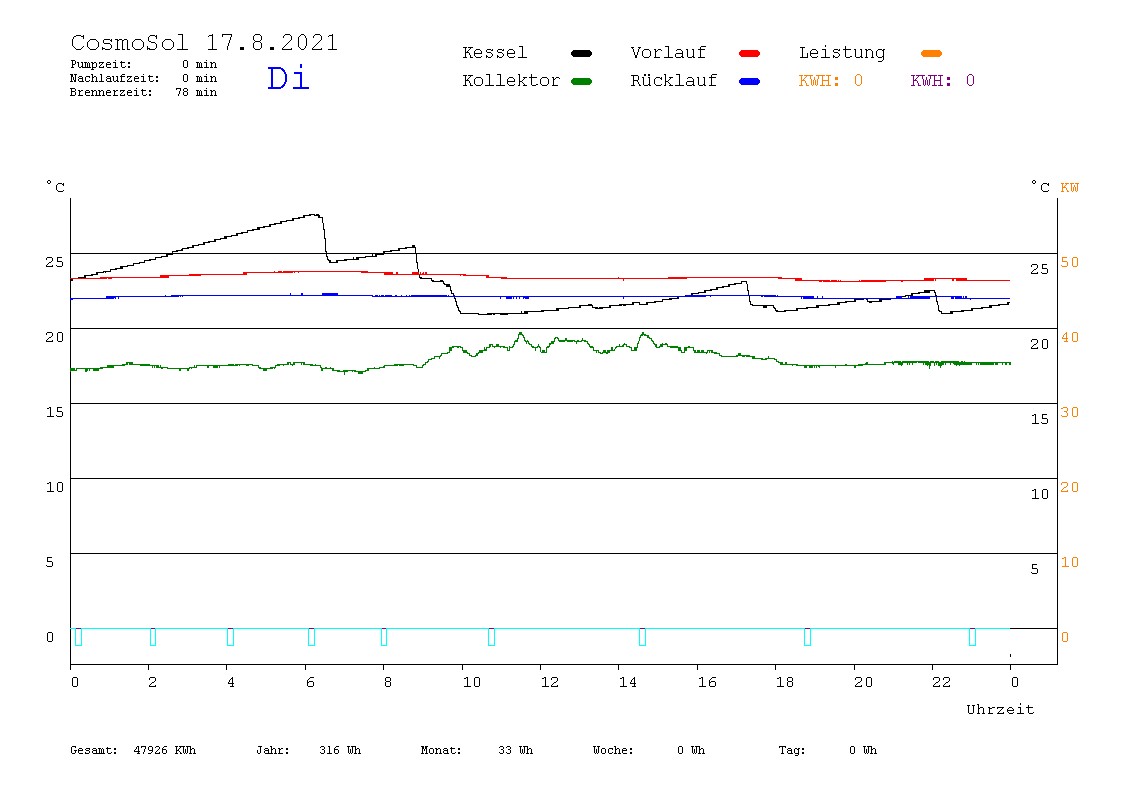Viewport: 1148px width, 812px height.
Task: Click the right axis black "15" tick
Action: click(1040, 420)
